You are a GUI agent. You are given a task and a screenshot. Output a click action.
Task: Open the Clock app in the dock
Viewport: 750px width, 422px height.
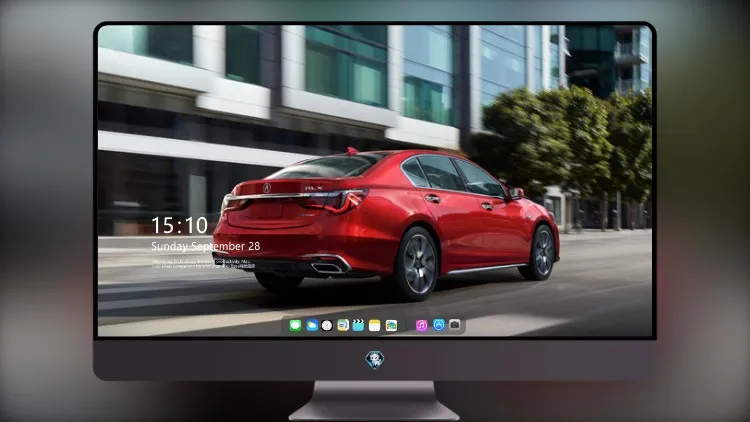tap(327, 325)
